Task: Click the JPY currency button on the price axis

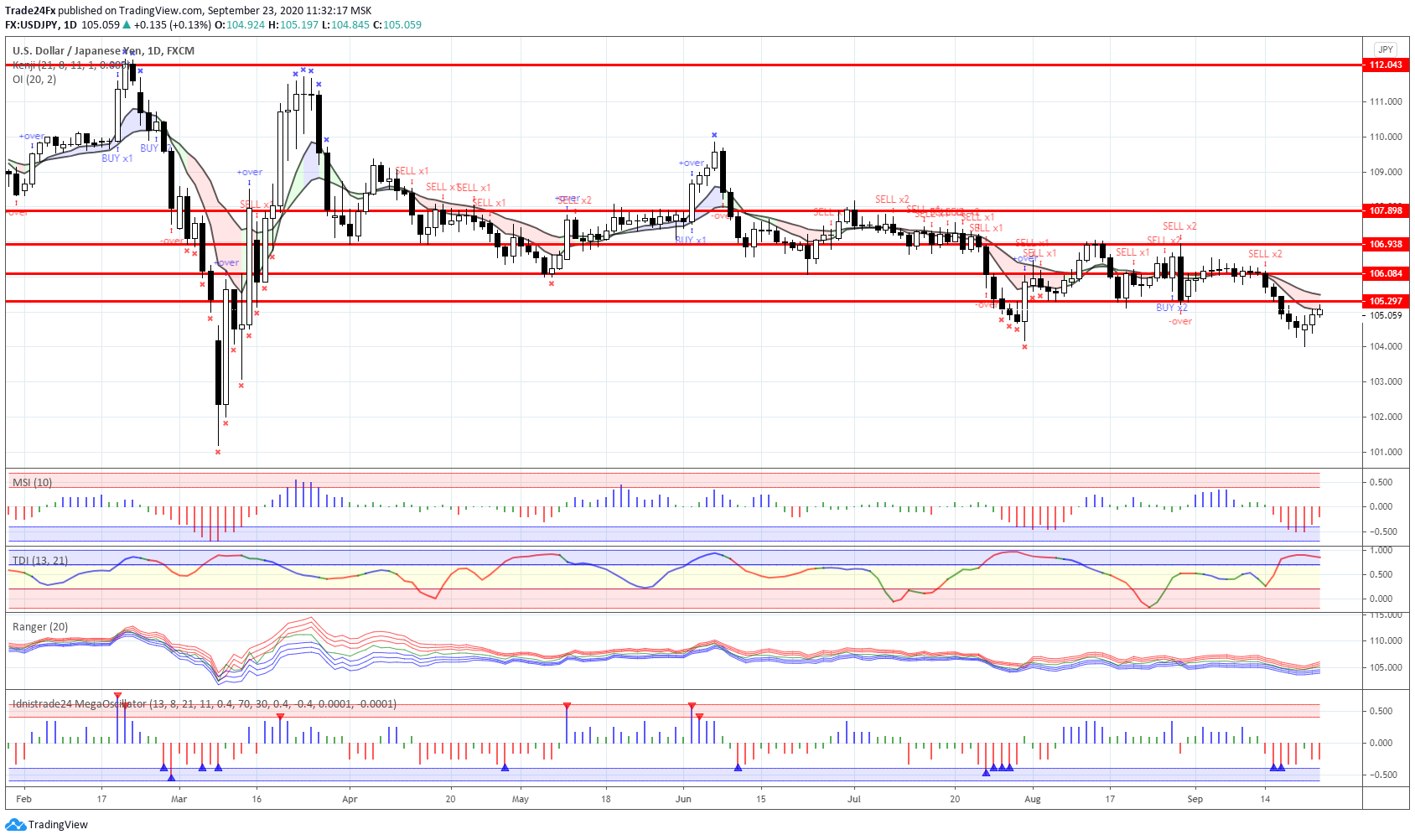Action: [1385, 49]
